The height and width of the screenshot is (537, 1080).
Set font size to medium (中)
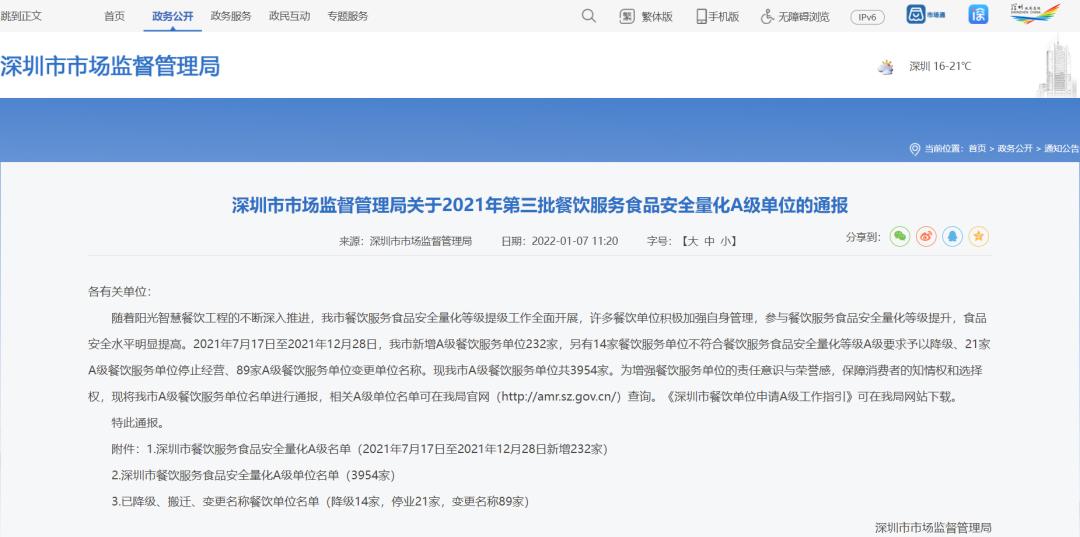[x=709, y=241]
